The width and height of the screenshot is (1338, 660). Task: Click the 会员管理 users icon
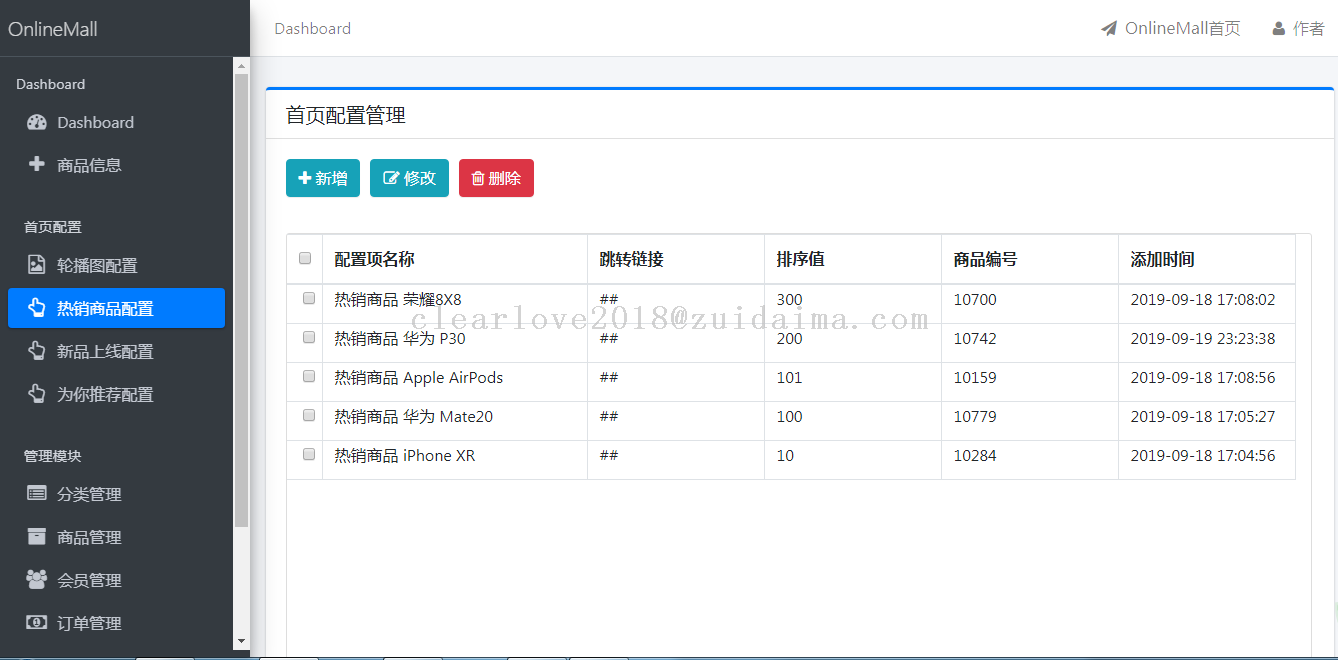[37, 579]
